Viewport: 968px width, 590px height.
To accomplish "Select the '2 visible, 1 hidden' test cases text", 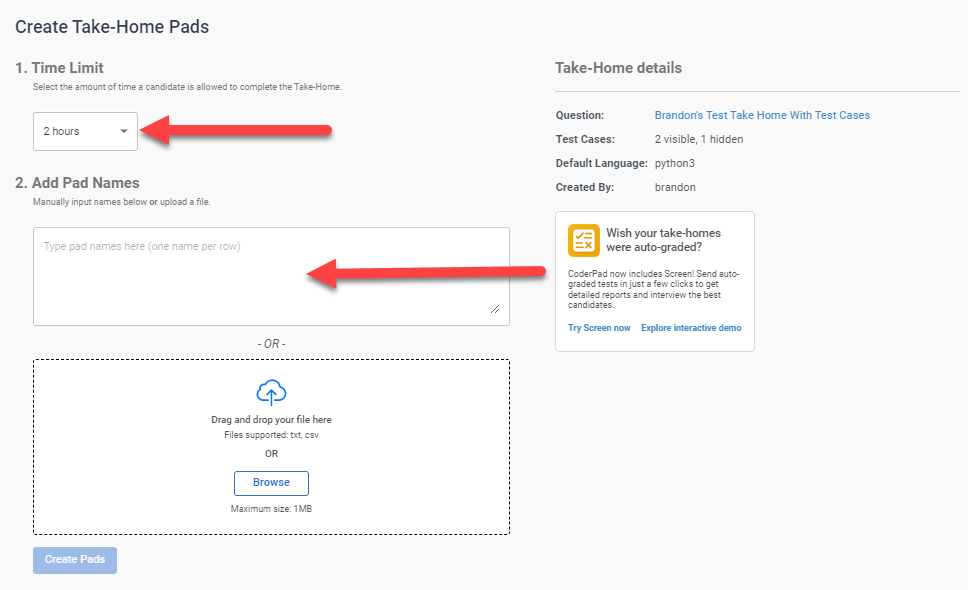I will [698, 139].
